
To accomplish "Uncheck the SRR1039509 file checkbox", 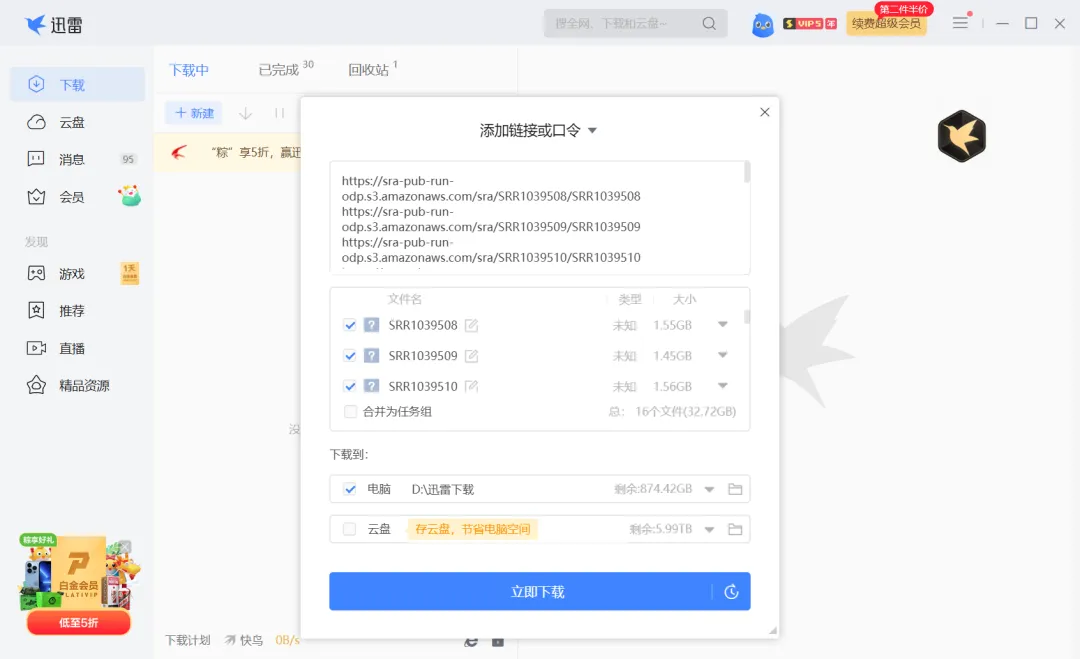I will [350, 356].
